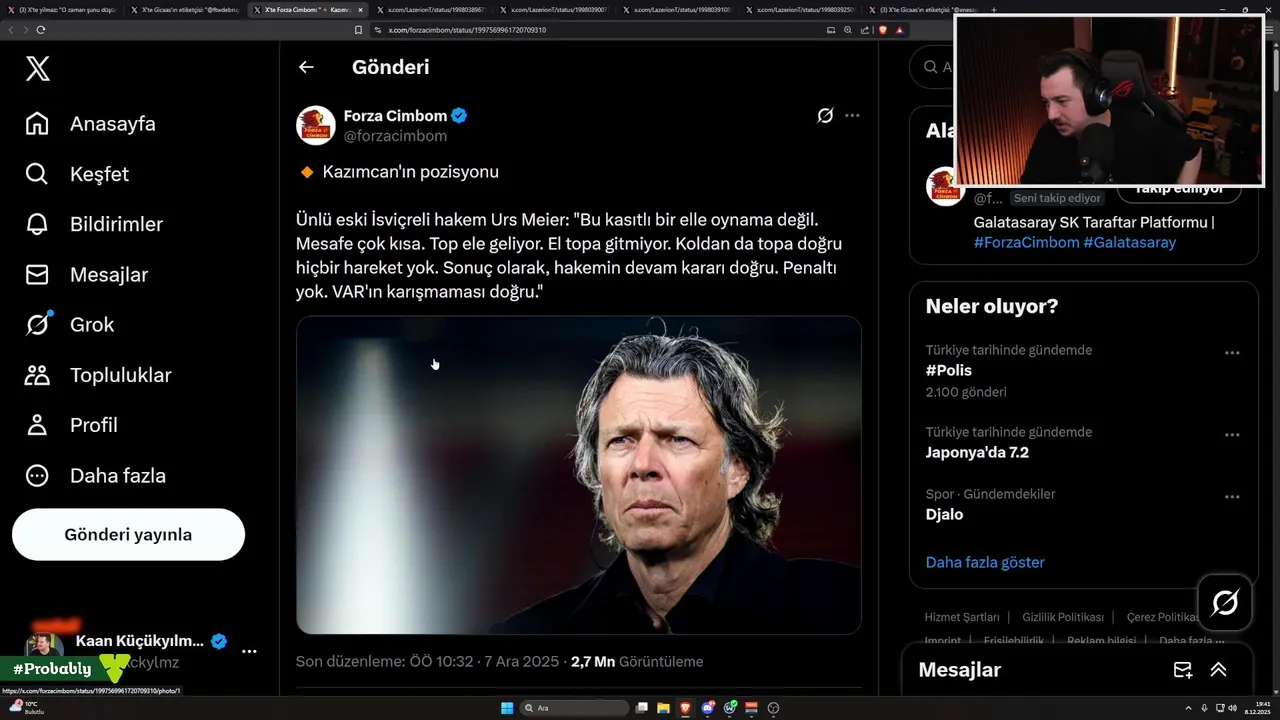Expand the Mesajlar drawer with double chevron
The width and height of the screenshot is (1280, 720).
[1218, 670]
